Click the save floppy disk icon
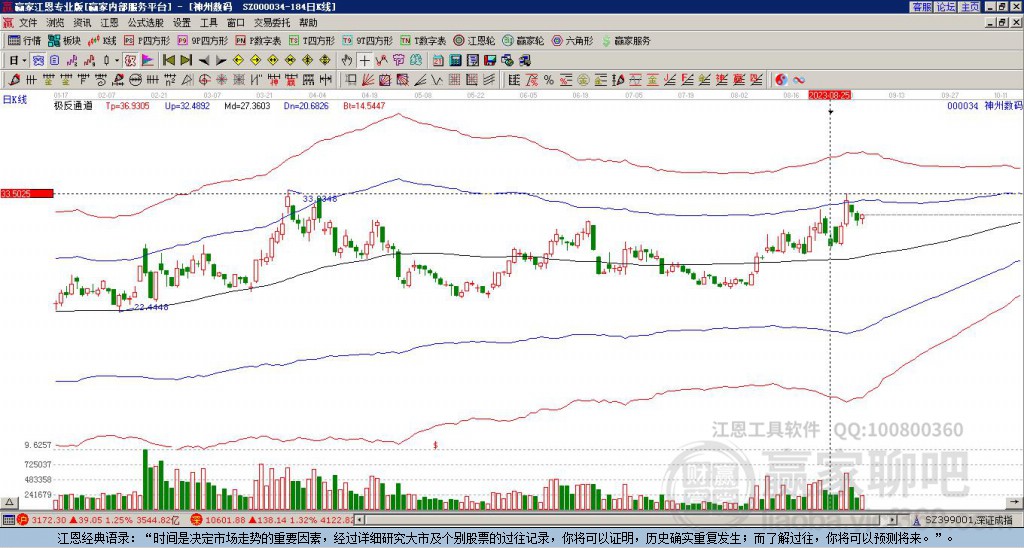Screen dimensions: 1024x548 490,60
